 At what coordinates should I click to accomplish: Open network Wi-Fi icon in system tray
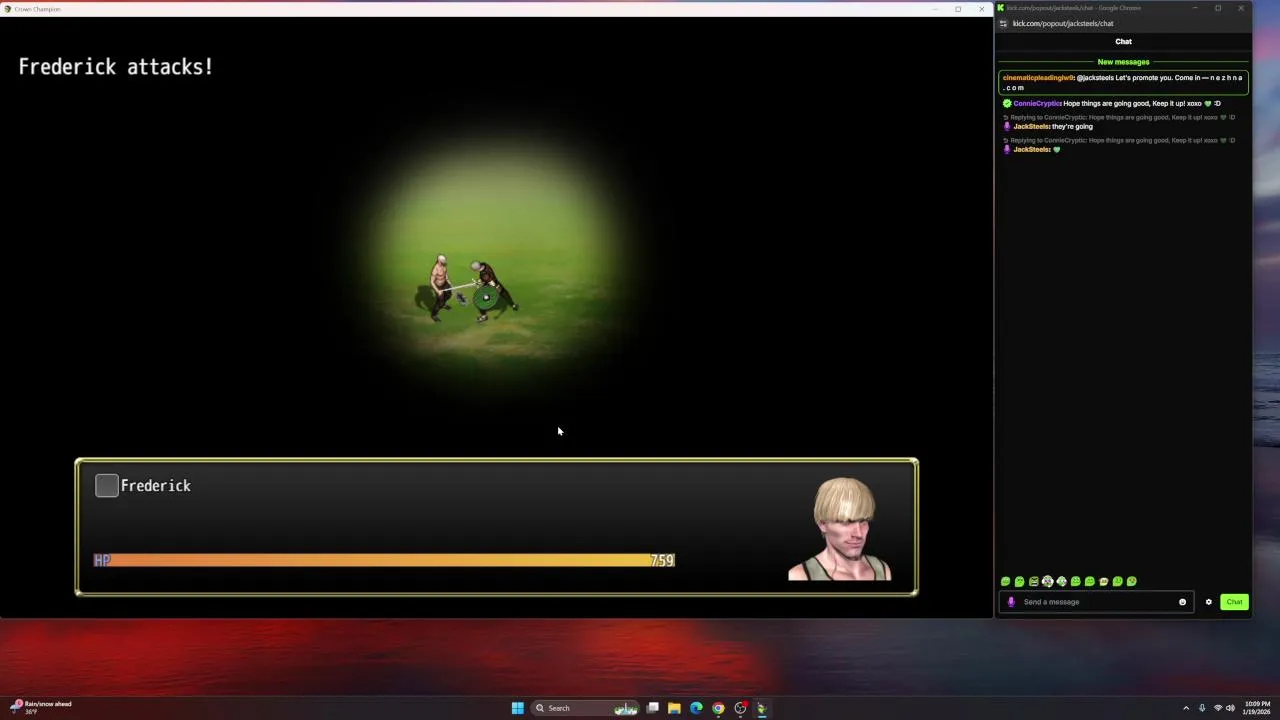click(x=1218, y=708)
